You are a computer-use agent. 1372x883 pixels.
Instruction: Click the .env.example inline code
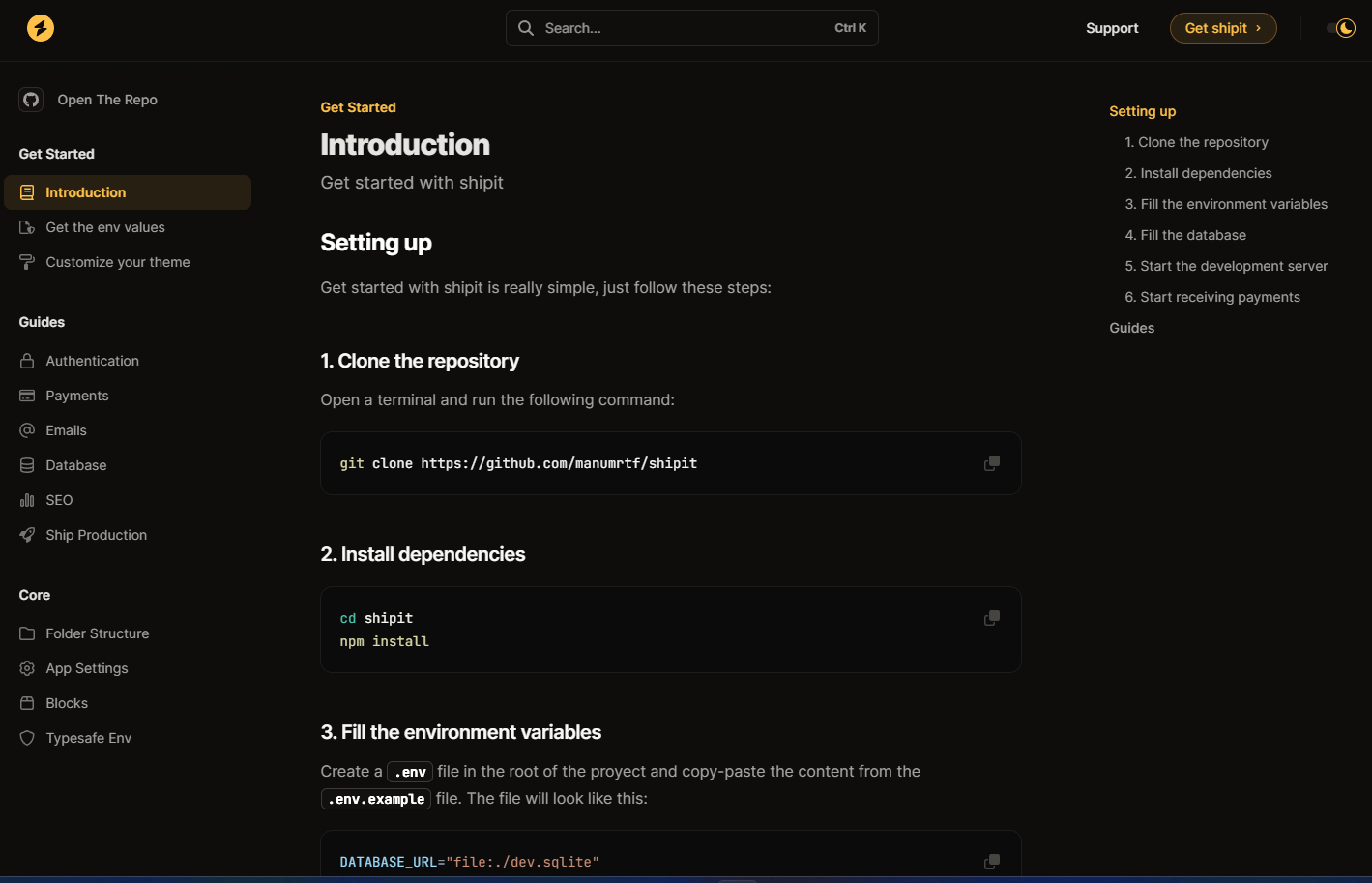(376, 799)
